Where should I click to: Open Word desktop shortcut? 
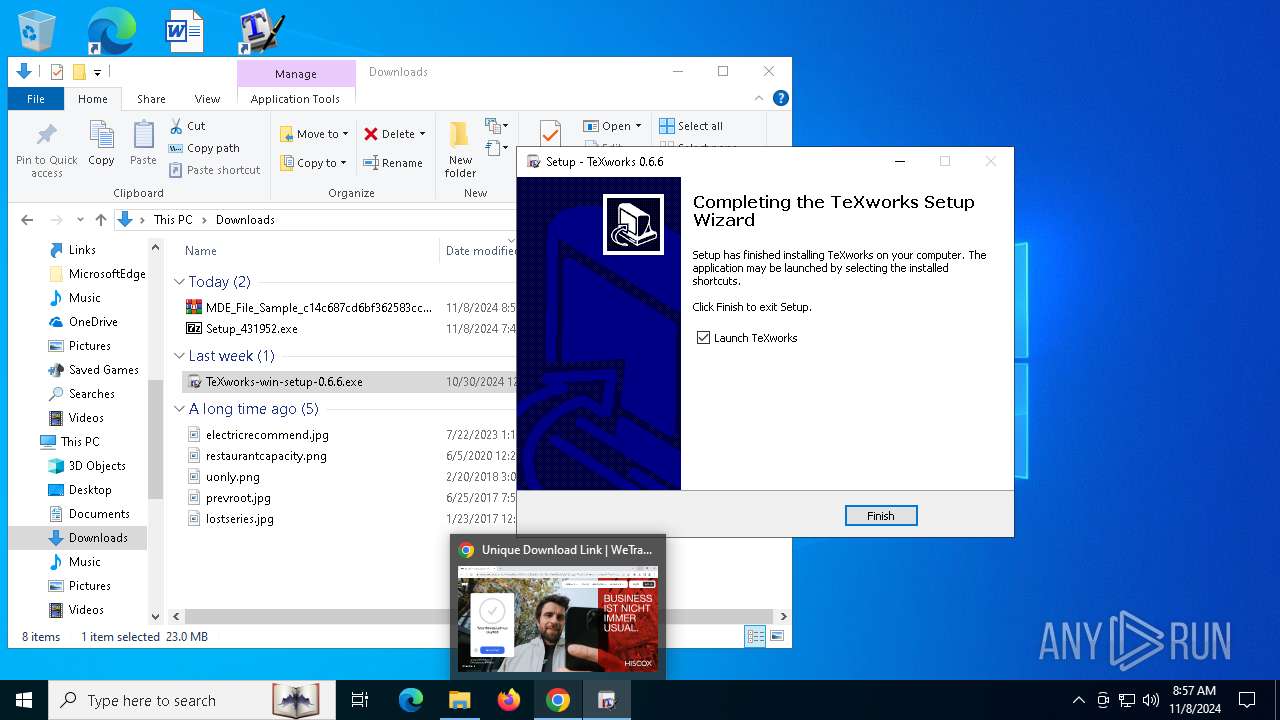185,30
